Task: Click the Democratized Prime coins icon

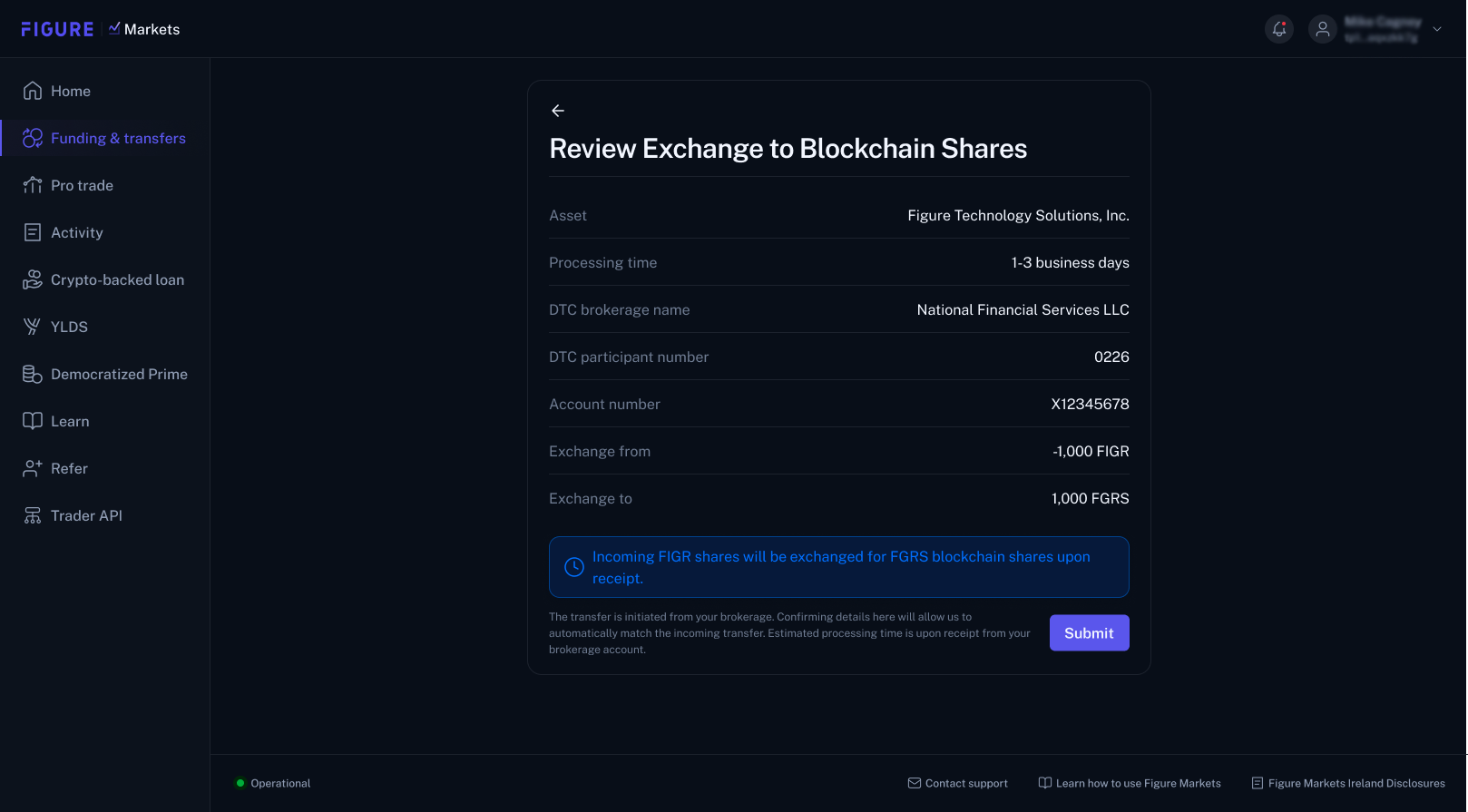Action: (33, 374)
